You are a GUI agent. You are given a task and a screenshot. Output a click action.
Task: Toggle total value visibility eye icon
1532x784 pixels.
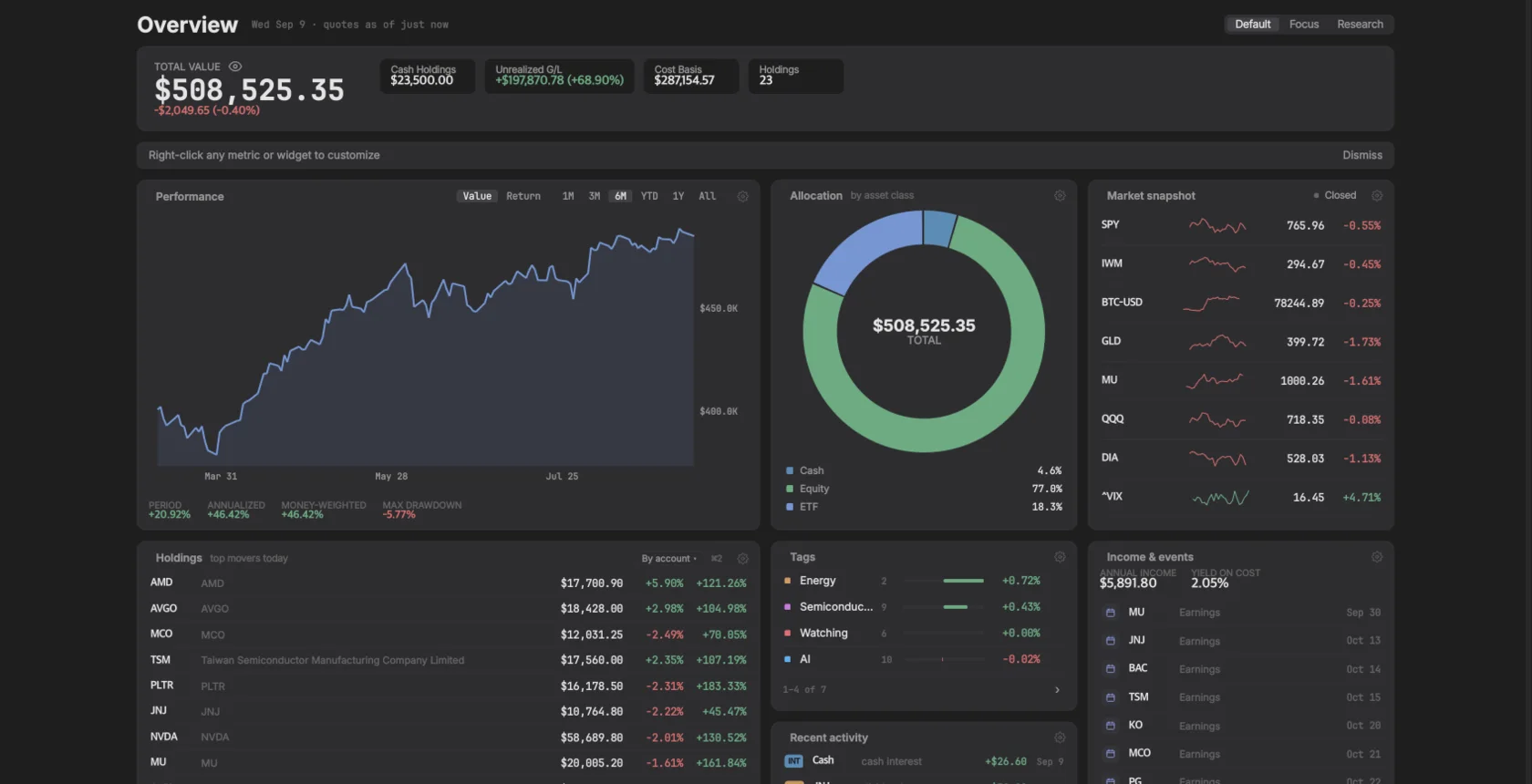pos(235,67)
